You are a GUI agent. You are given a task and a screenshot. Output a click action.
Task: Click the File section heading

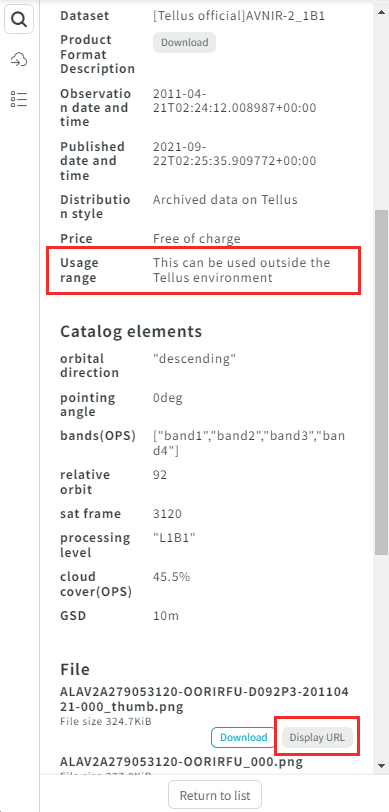[x=75, y=669]
